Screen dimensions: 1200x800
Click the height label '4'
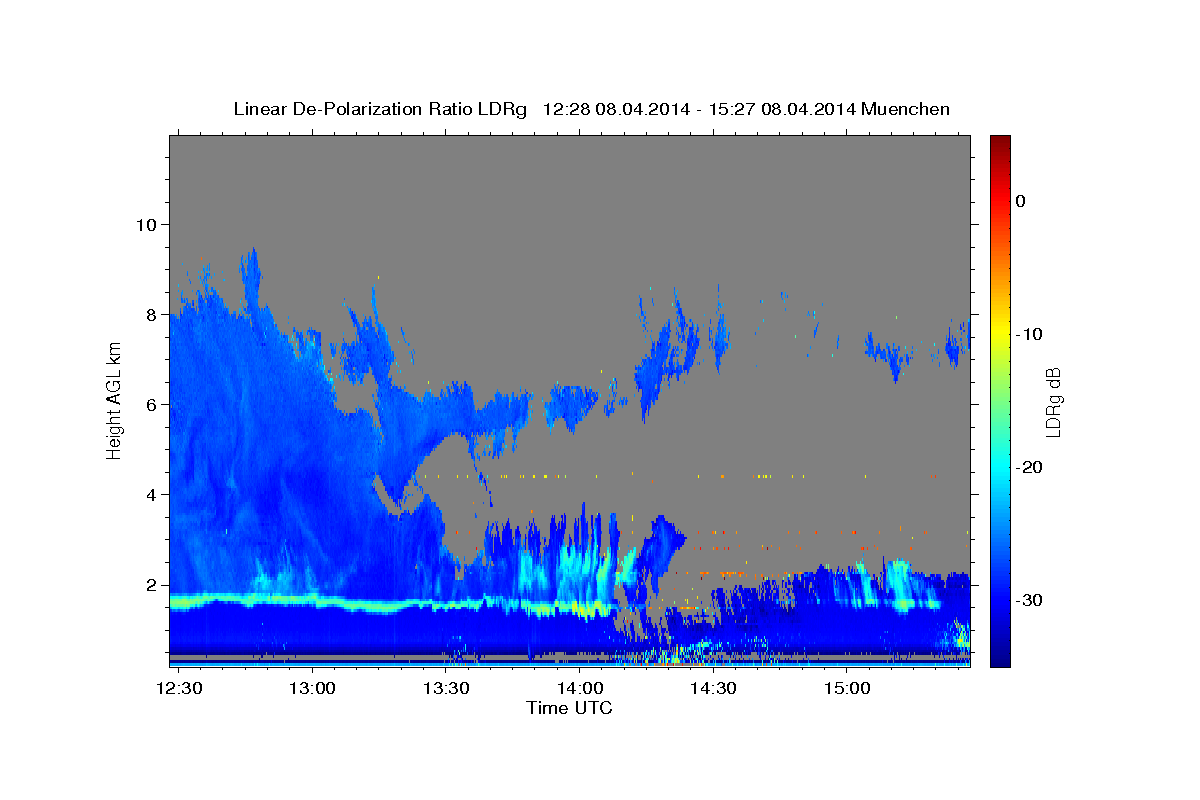(x=150, y=495)
